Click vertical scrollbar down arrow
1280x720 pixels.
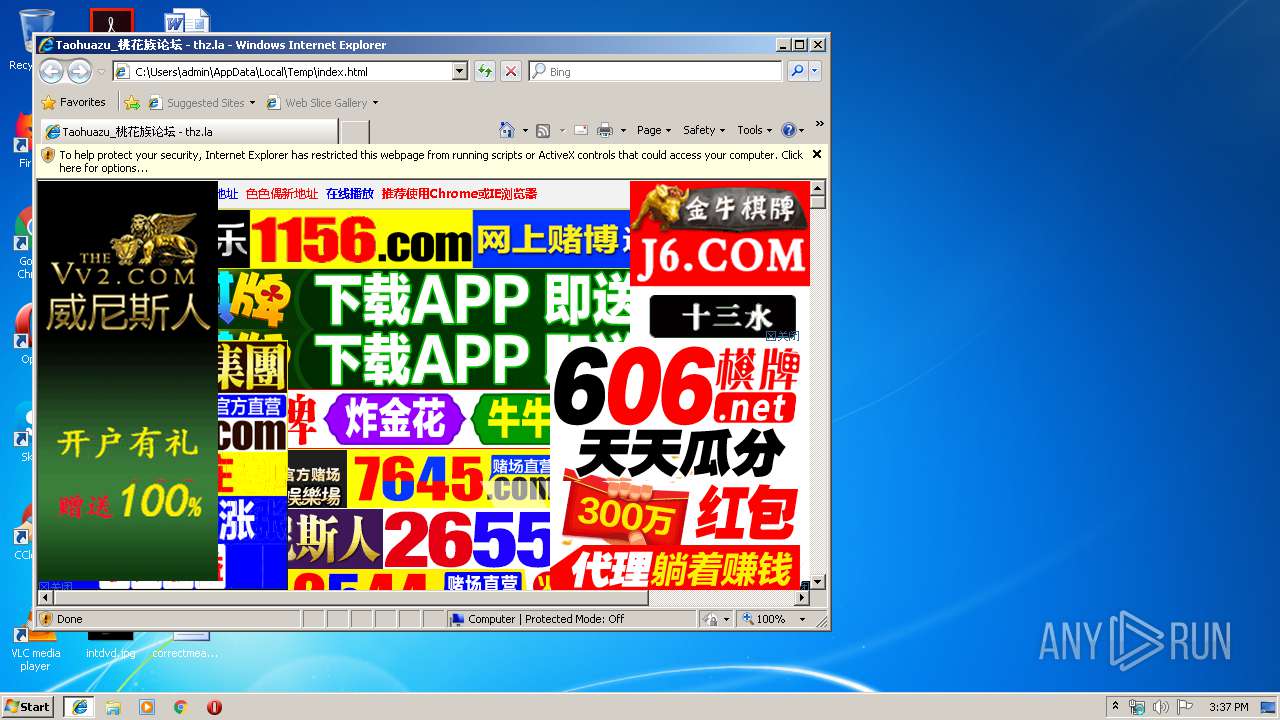click(x=818, y=582)
